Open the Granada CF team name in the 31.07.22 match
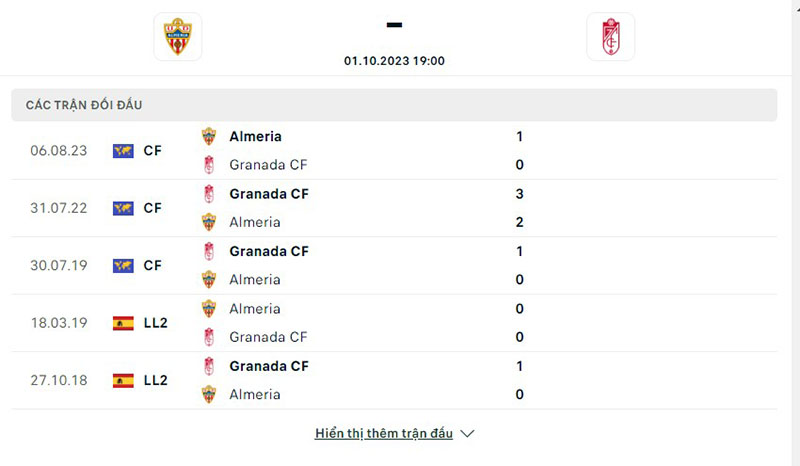The image size is (800, 466). (x=268, y=194)
